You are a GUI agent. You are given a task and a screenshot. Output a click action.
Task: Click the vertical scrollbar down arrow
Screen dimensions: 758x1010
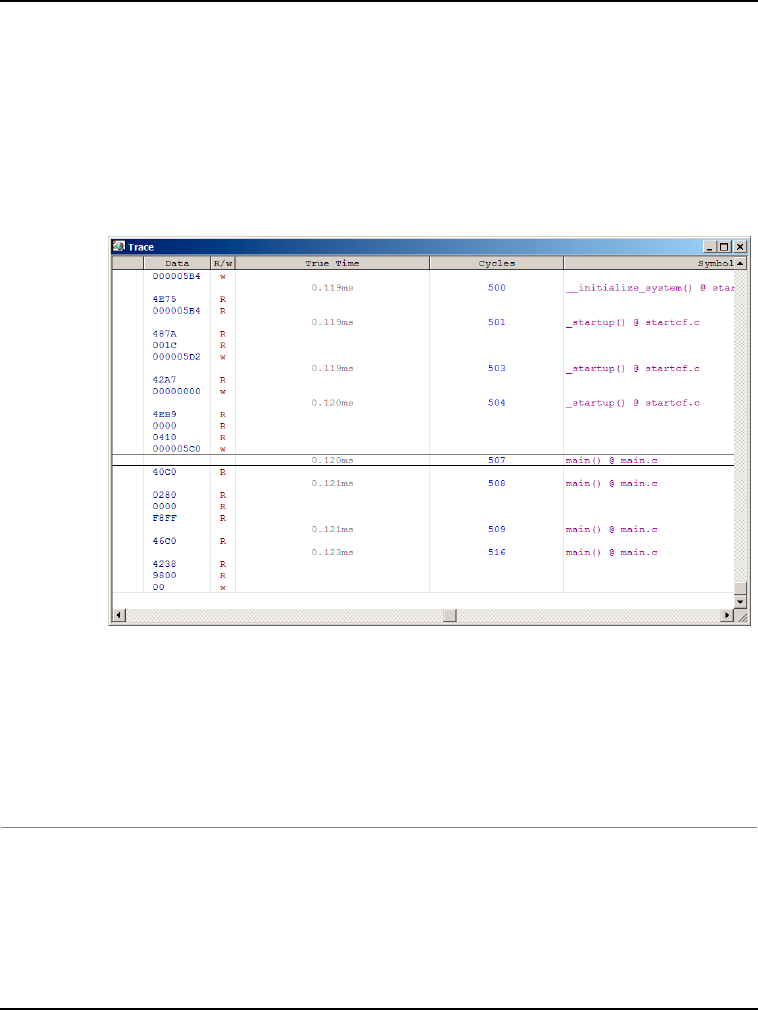click(x=741, y=602)
